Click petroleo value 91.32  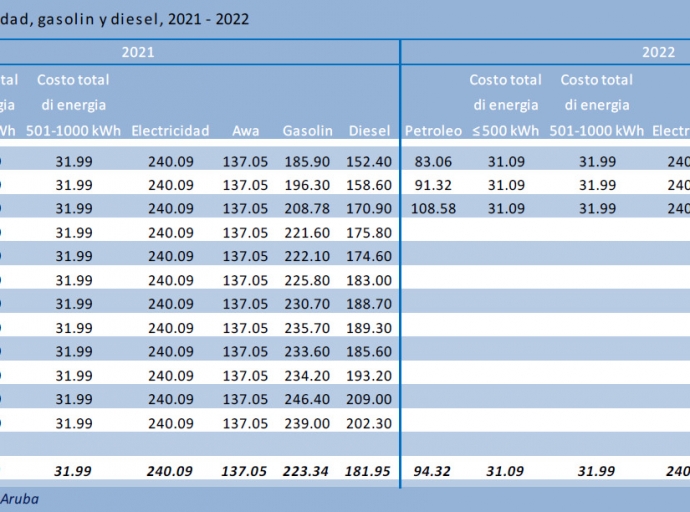pos(433,185)
